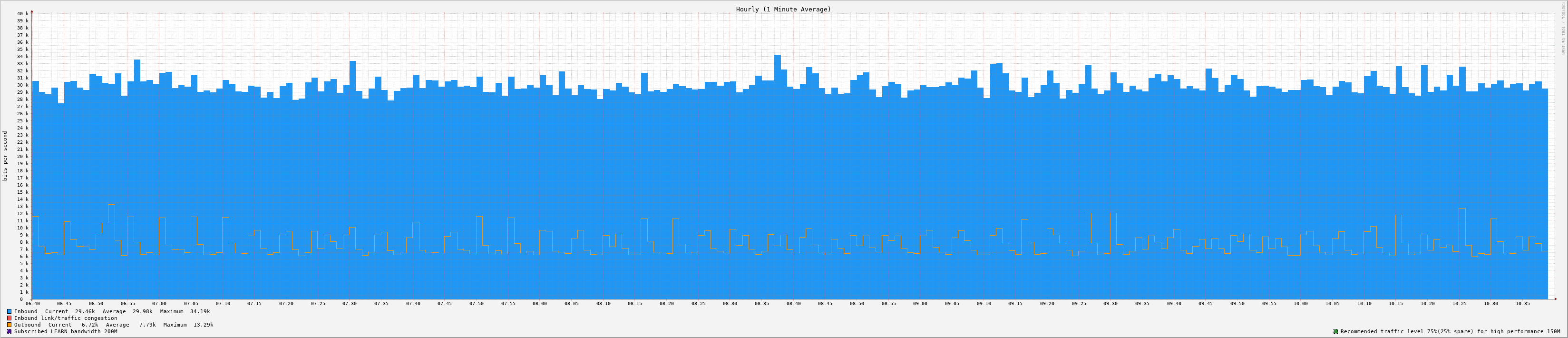Click the green Recommended traffic level marker
This screenshot has width=1568, height=338.
[1335, 331]
